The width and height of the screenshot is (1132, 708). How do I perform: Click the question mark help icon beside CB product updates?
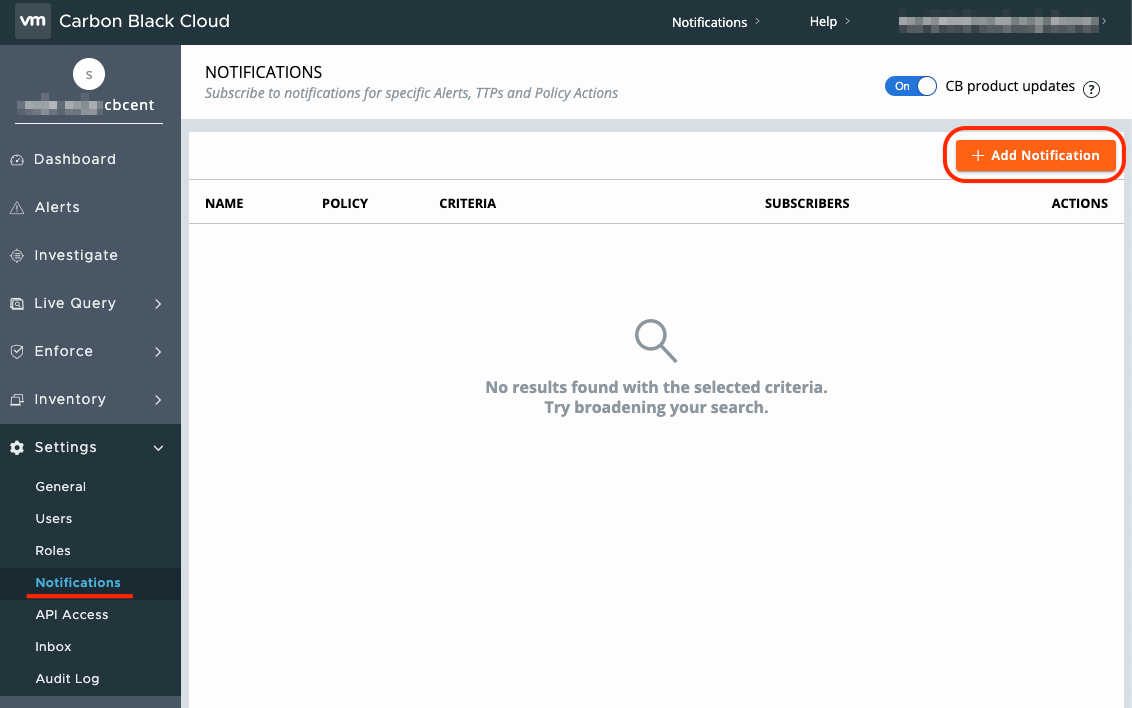[1091, 89]
